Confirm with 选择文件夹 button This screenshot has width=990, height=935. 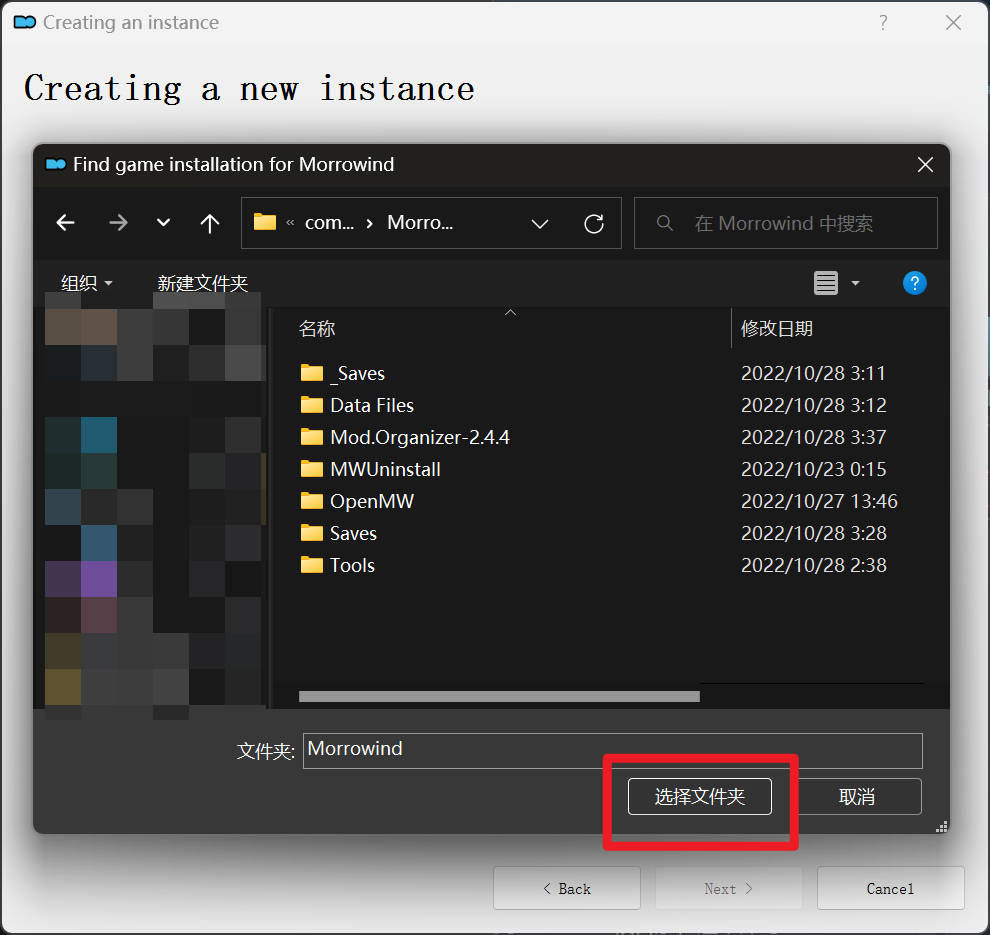click(x=700, y=797)
